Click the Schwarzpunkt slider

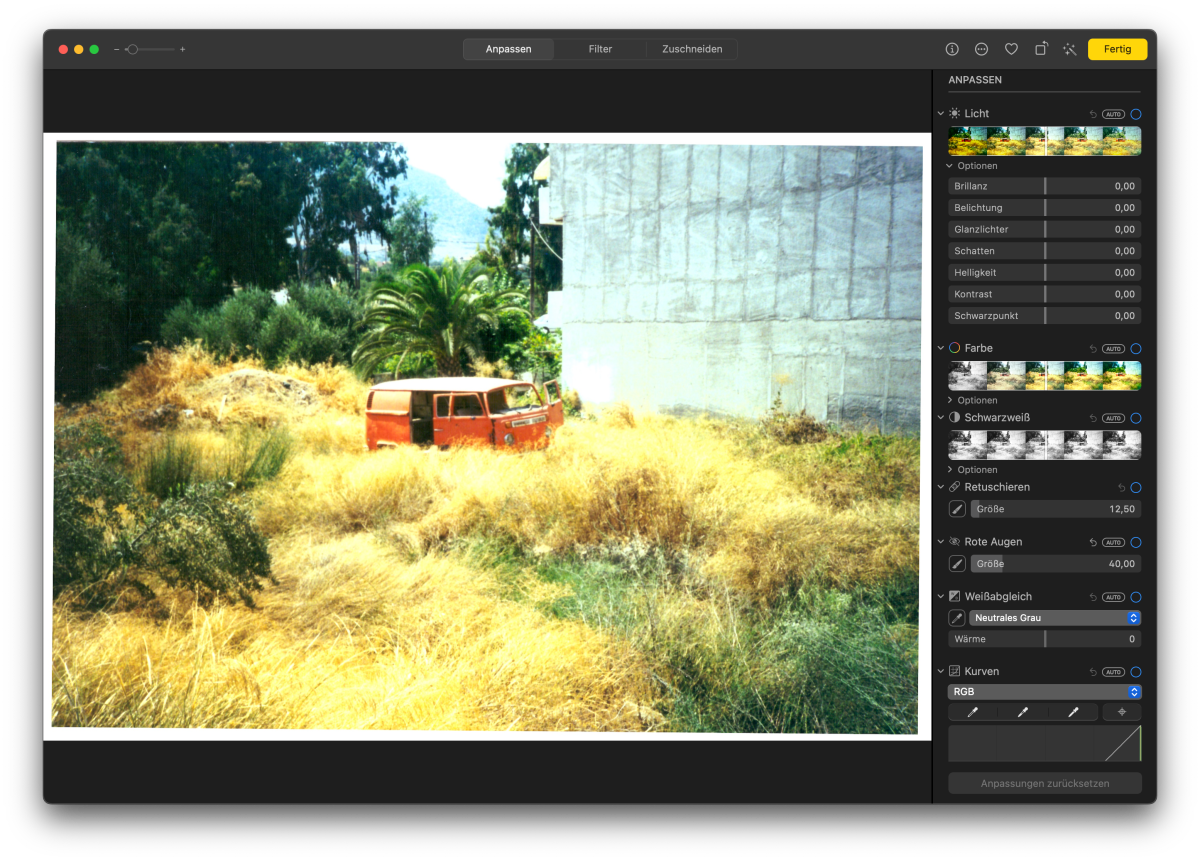[x=1045, y=316]
